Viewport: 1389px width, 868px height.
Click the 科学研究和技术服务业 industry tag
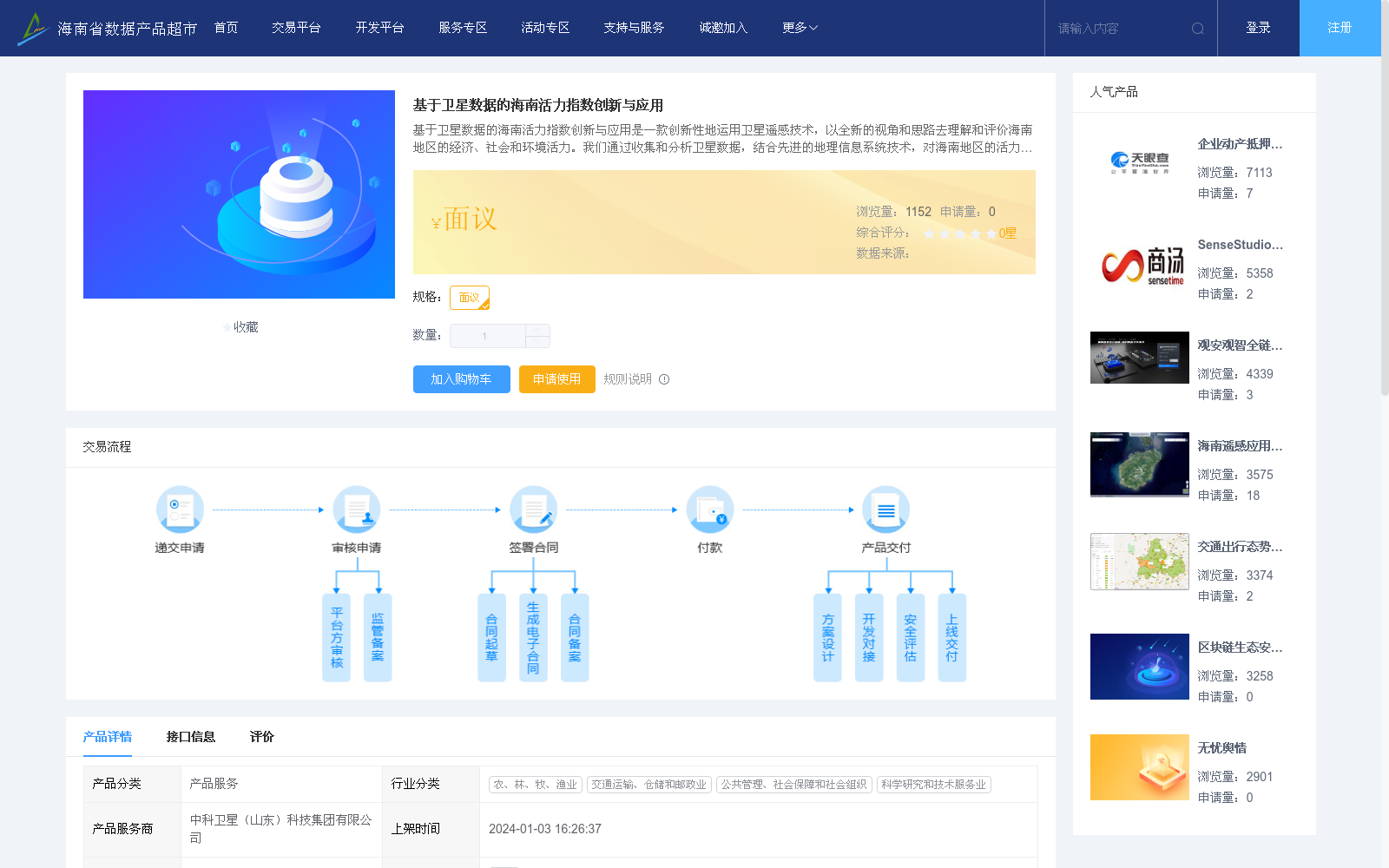[x=934, y=785]
